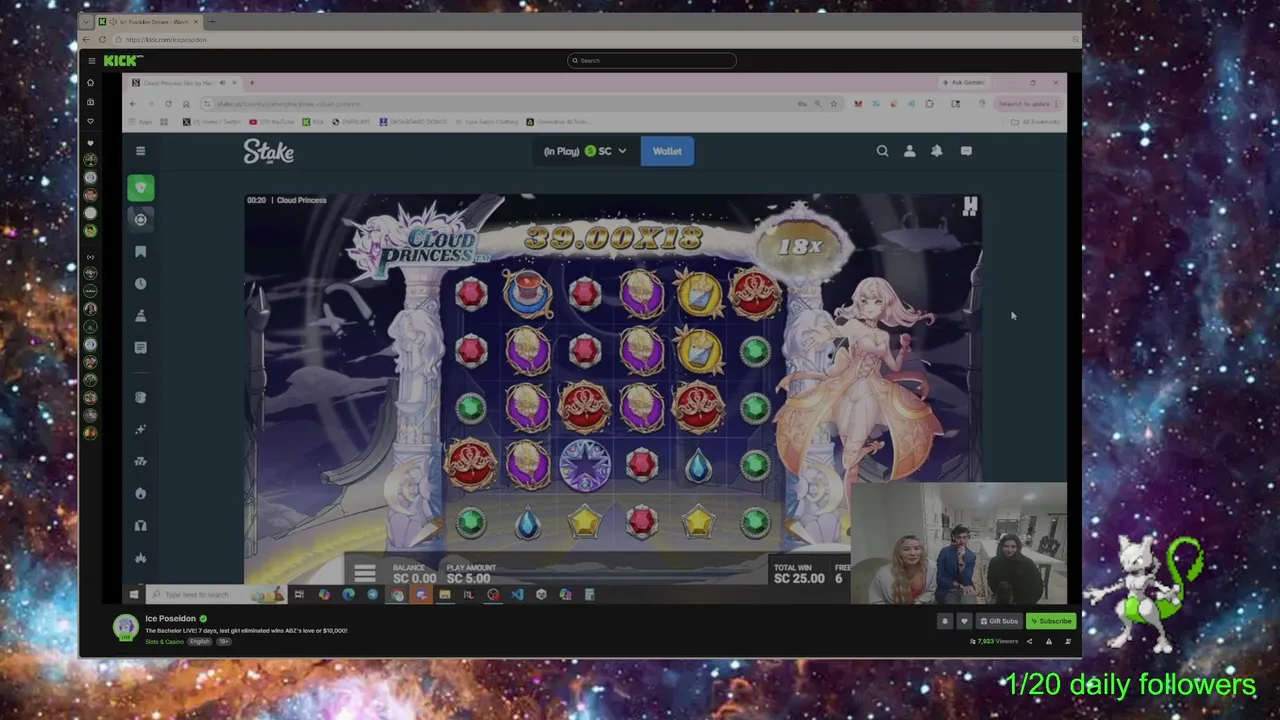Click the Kick home sidebar icon

90,83
